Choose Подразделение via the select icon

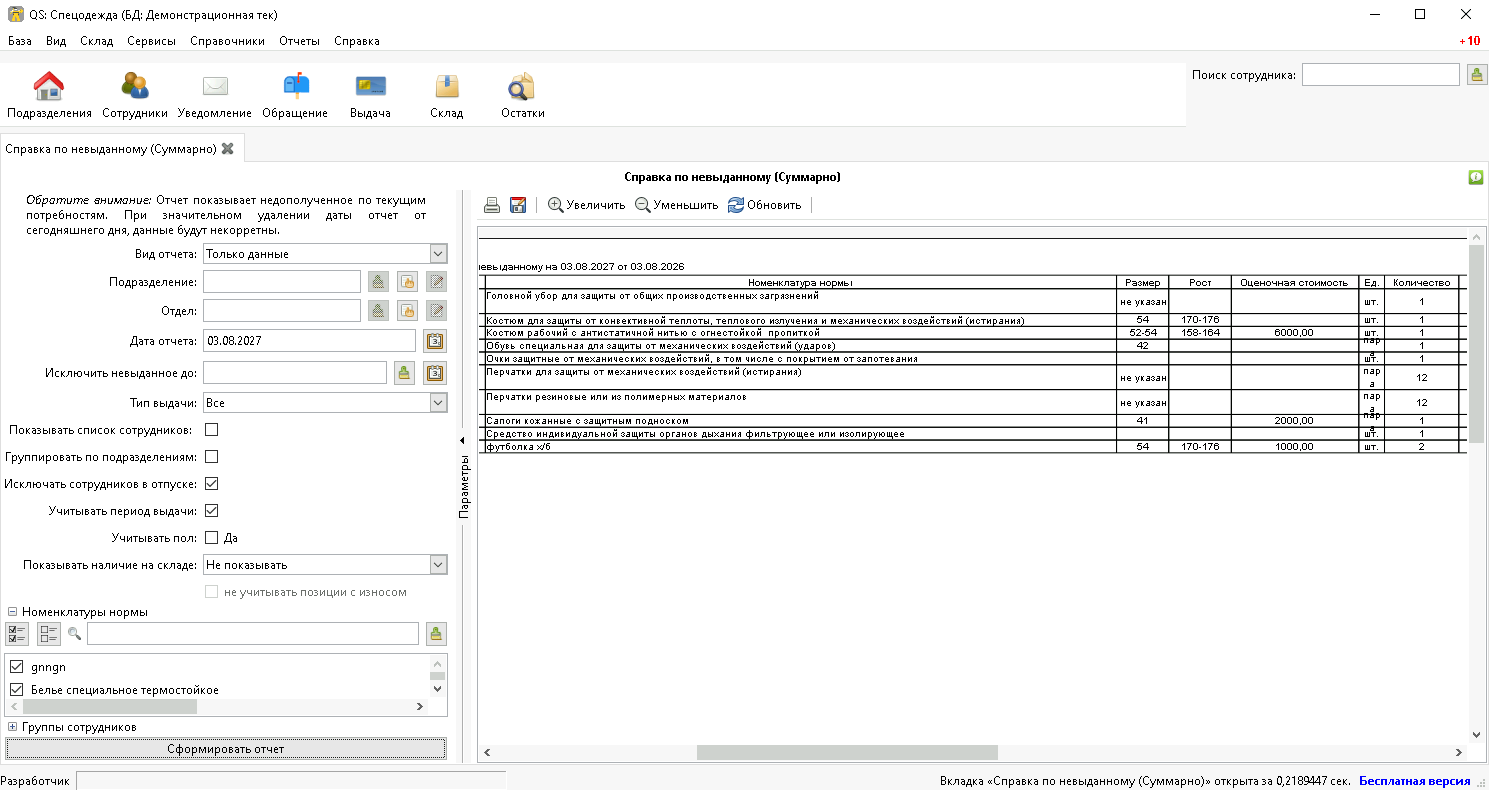pos(407,281)
